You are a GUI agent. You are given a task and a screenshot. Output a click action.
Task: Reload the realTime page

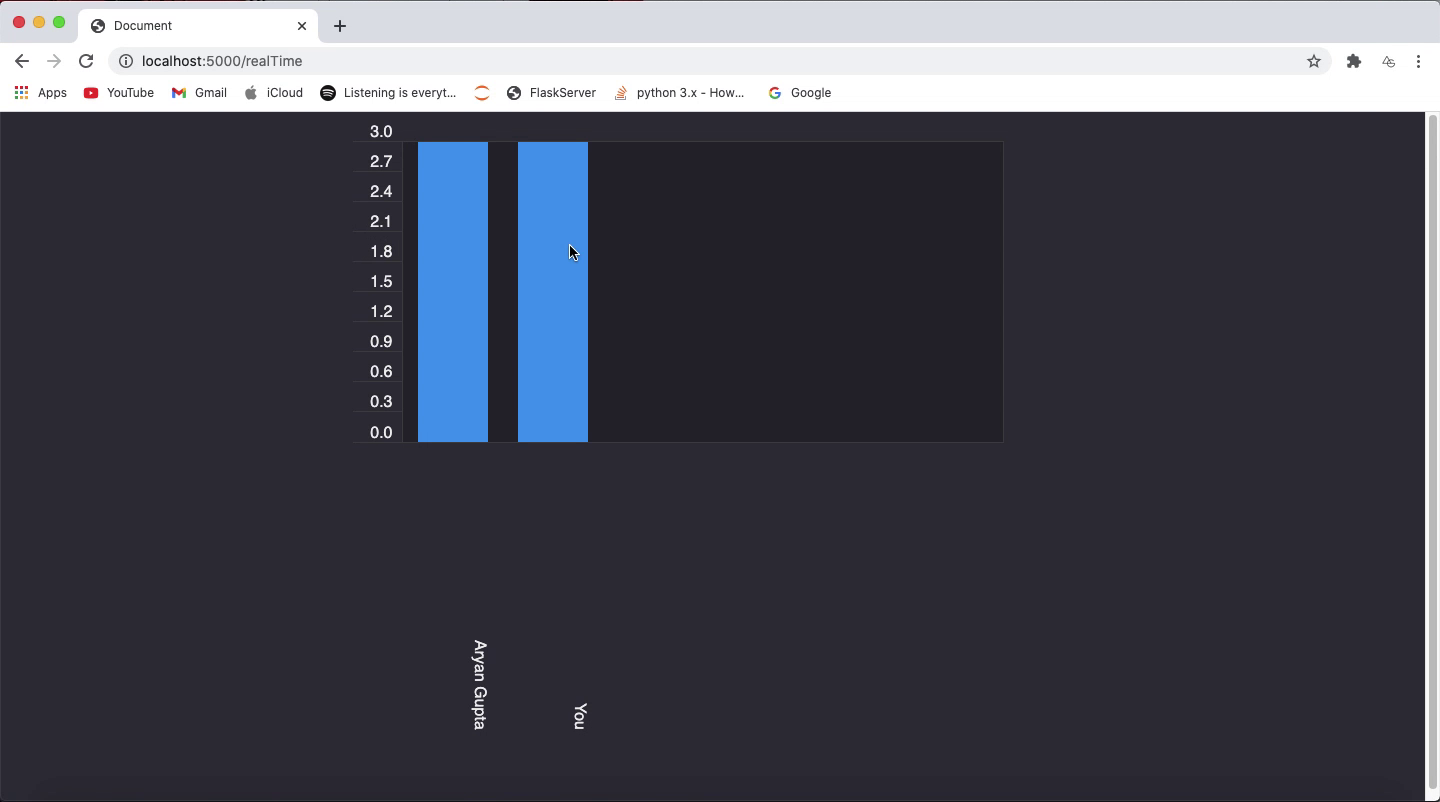point(86,61)
